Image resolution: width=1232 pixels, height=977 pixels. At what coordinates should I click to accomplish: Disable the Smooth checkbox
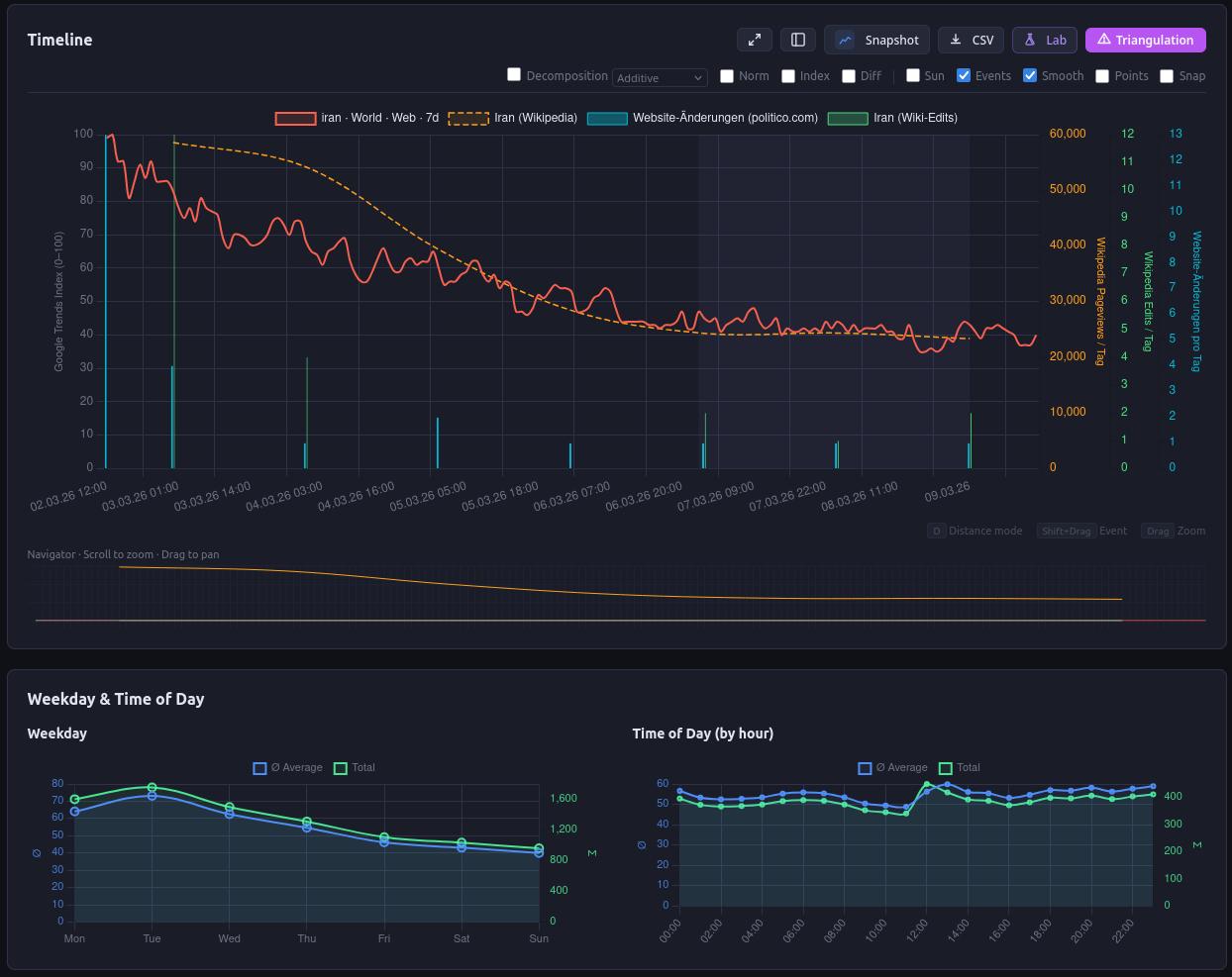tap(1030, 75)
